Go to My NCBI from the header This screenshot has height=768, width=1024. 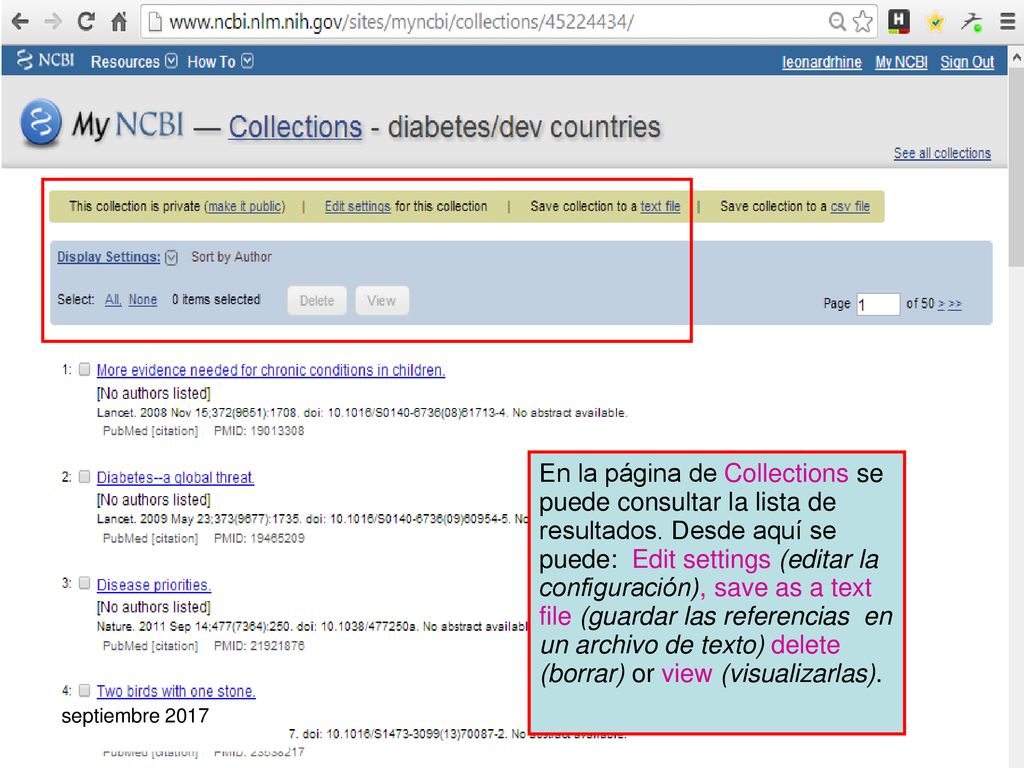[x=901, y=62]
